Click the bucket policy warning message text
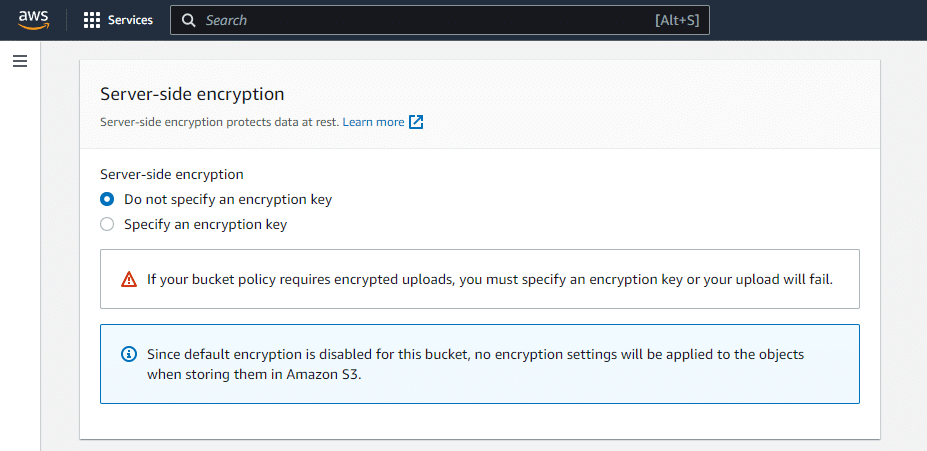Viewport: 927px width, 451px height. point(490,279)
